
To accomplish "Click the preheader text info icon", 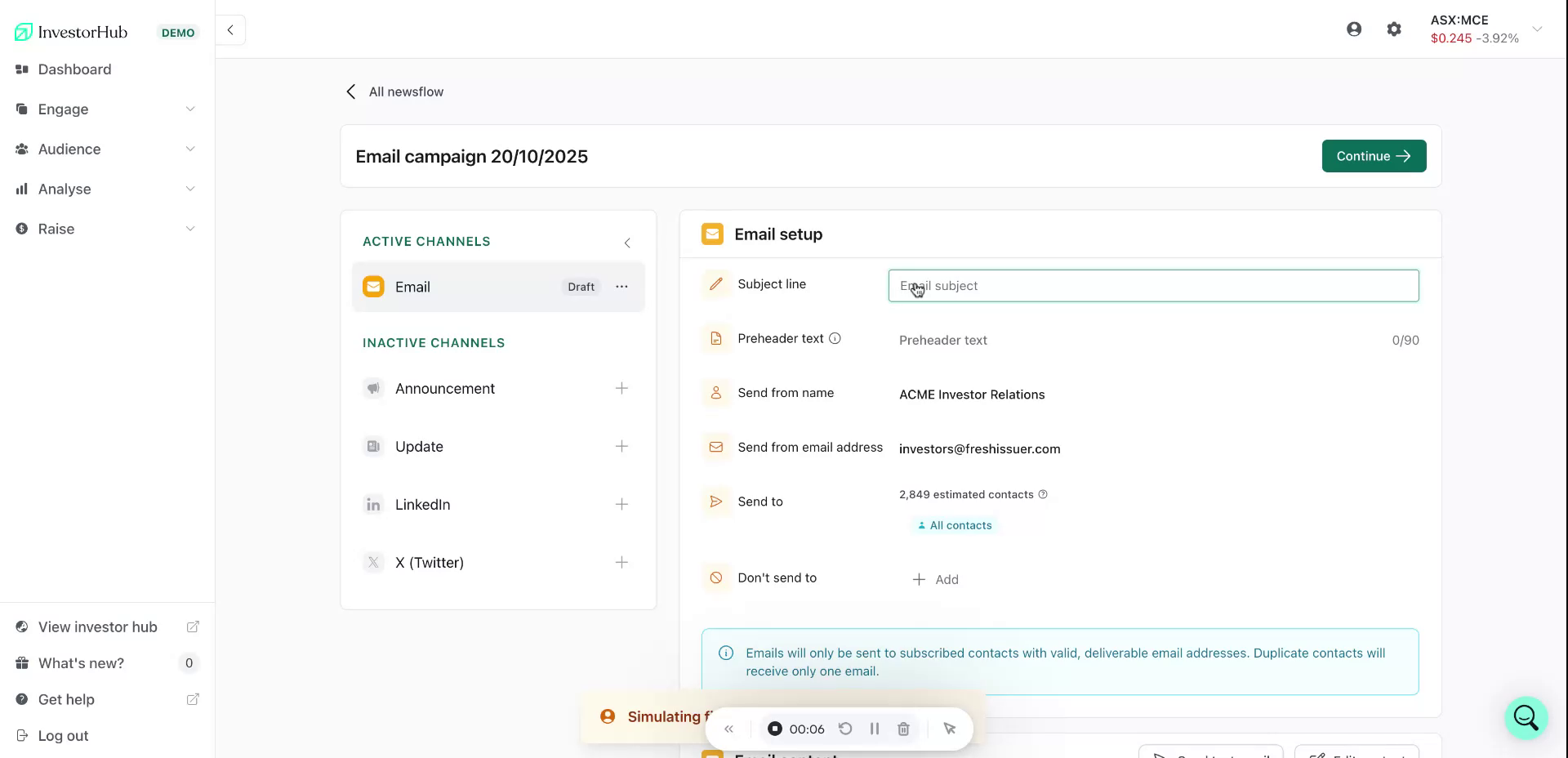I will pos(835,338).
